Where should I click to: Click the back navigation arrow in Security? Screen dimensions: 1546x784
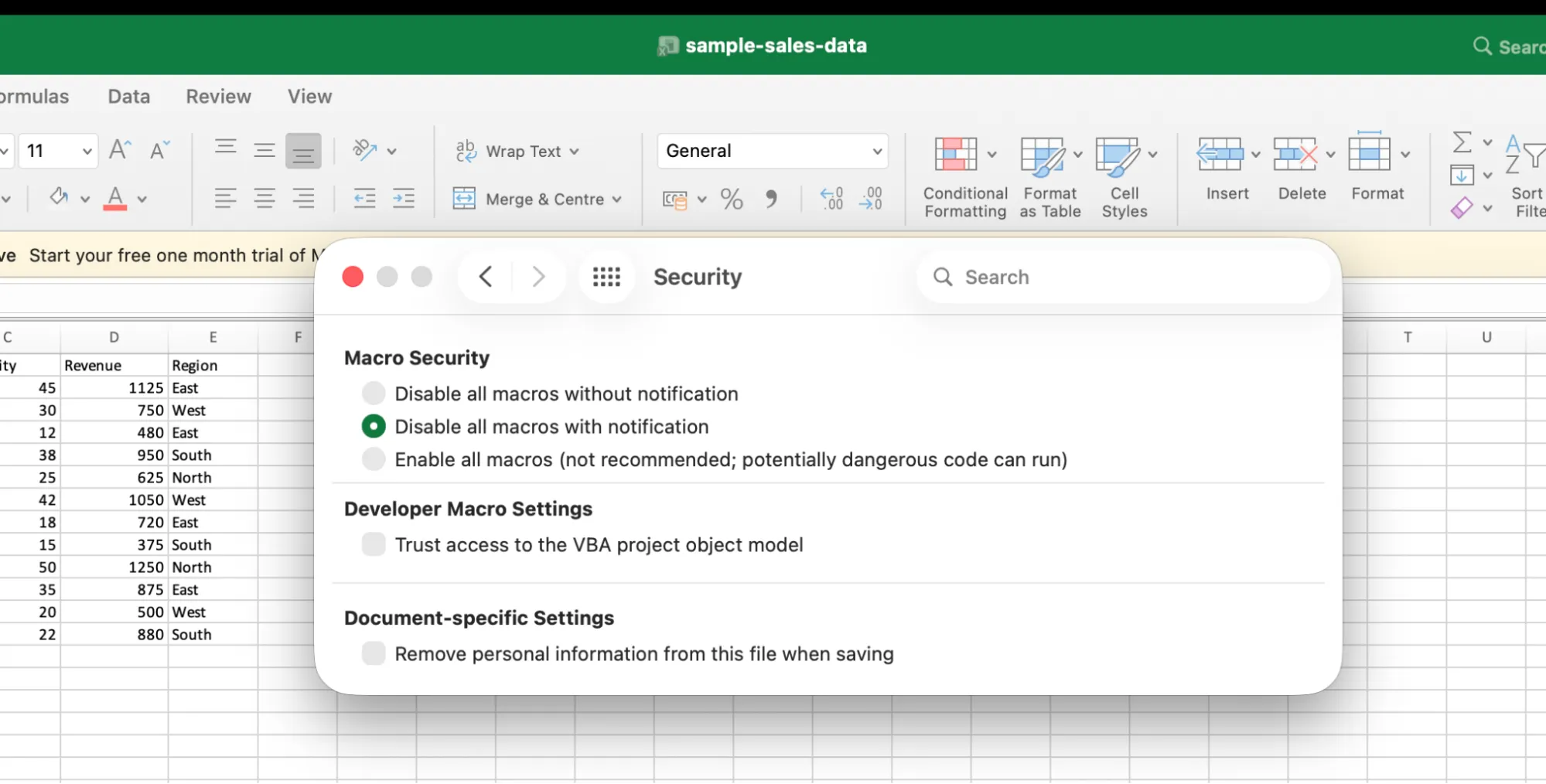[x=486, y=276]
